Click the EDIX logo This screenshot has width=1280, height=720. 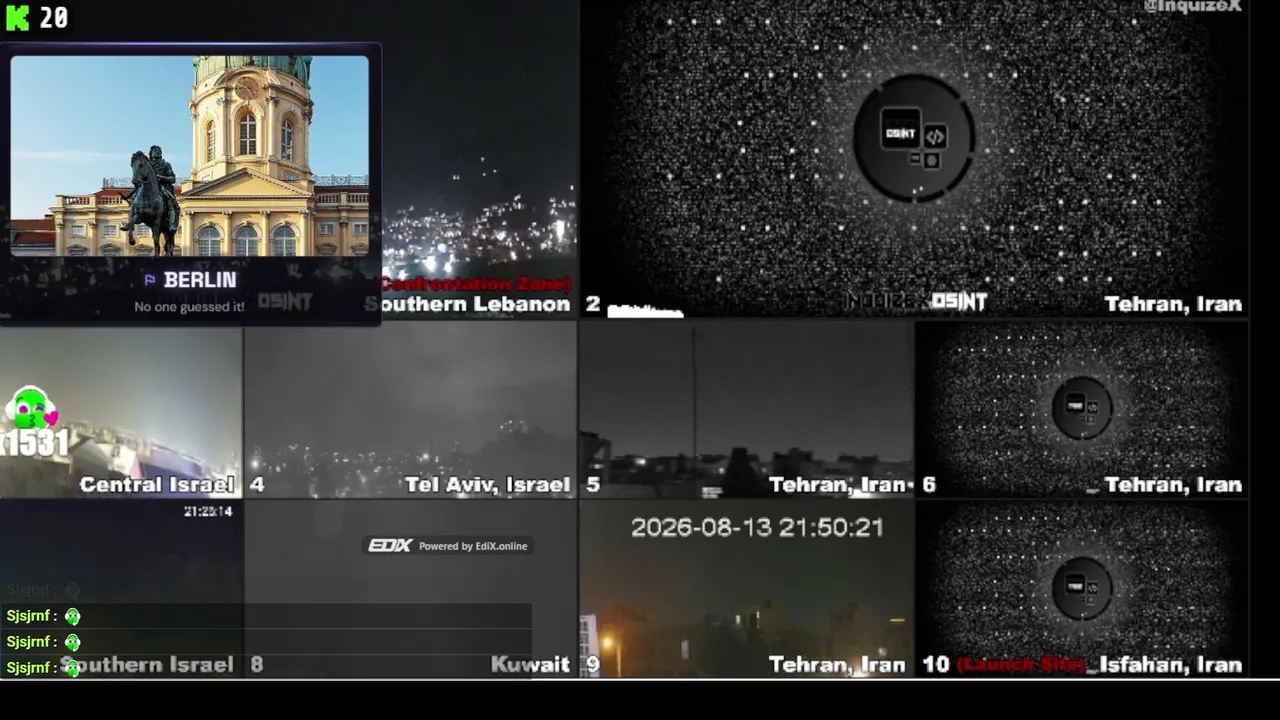click(390, 545)
